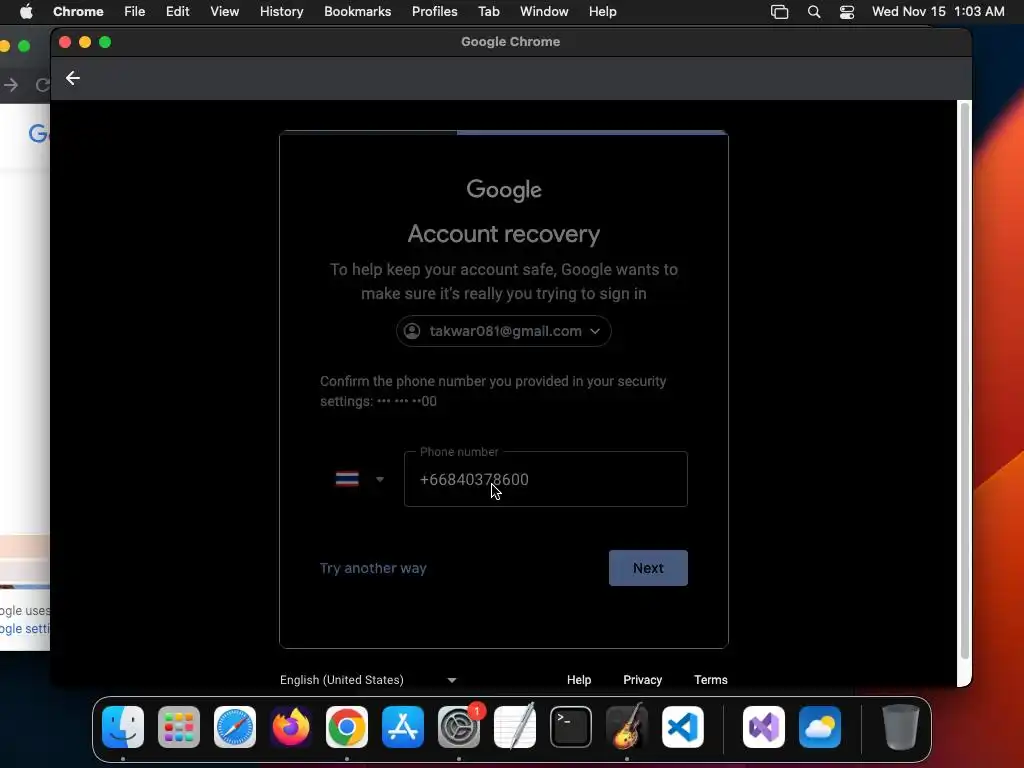Open Visual Studio Code in the dock
Image resolution: width=1024 pixels, height=768 pixels.
pos(683,727)
